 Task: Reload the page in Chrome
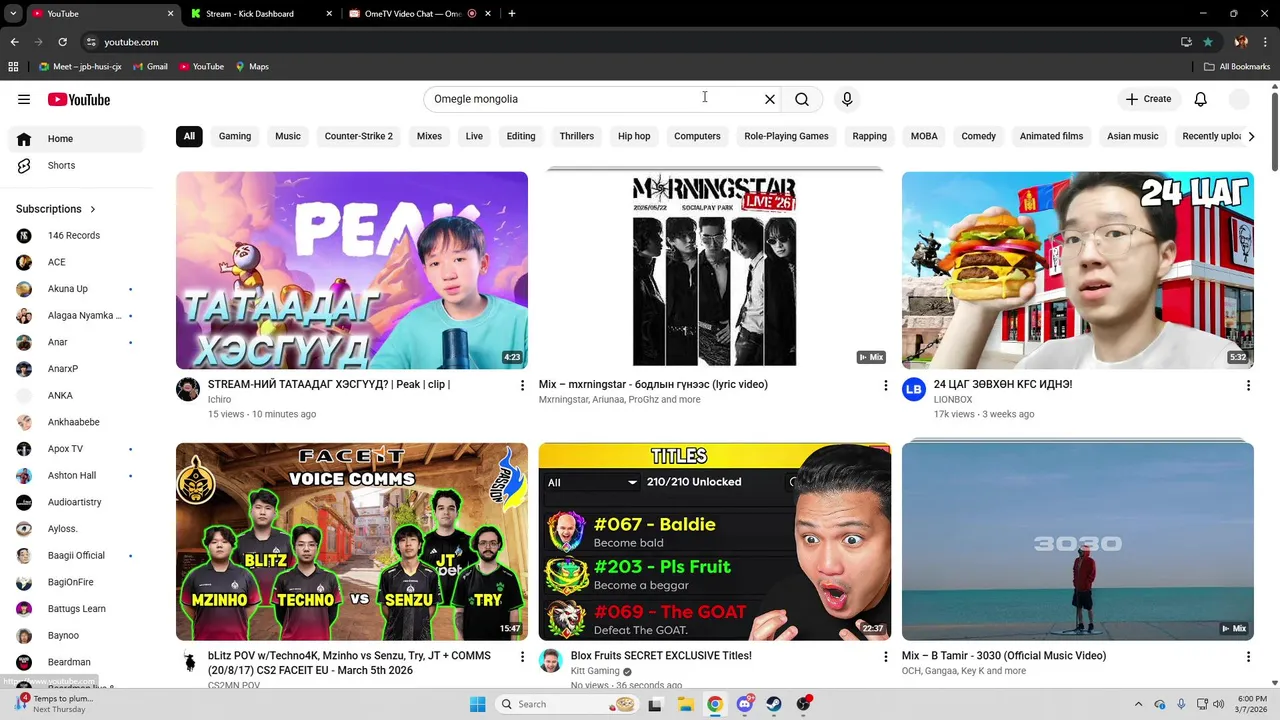click(x=62, y=42)
